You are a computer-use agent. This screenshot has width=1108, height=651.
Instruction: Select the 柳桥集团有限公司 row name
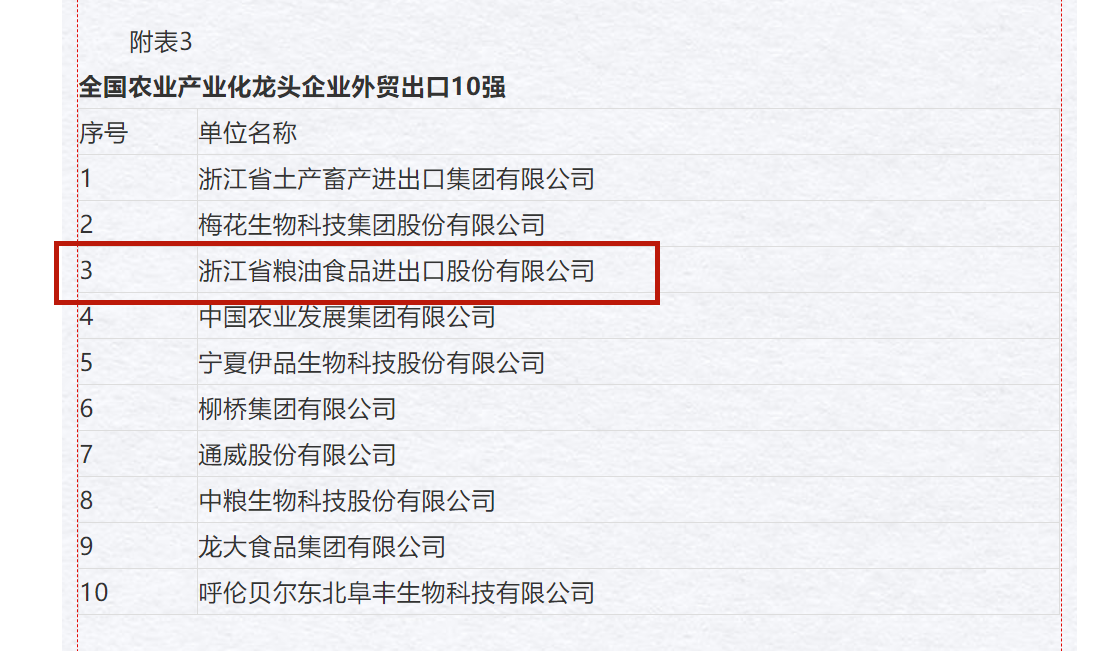[x=297, y=409]
